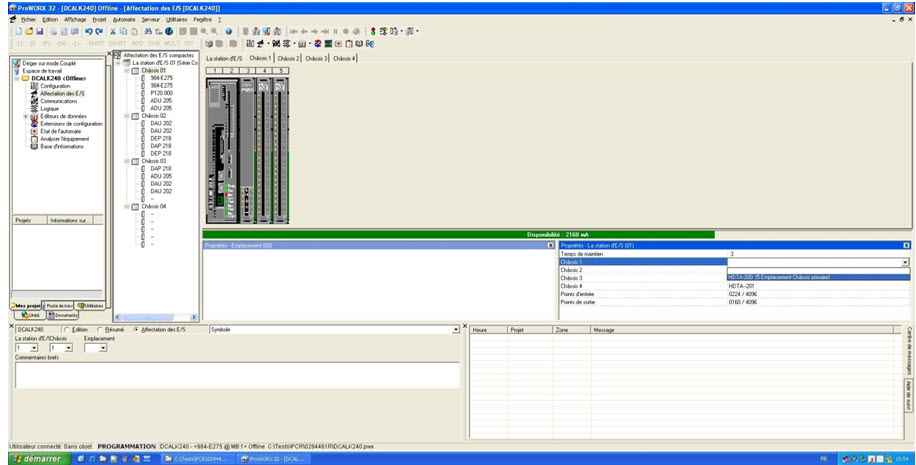Open the Emplacement dropdown

(103, 348)
